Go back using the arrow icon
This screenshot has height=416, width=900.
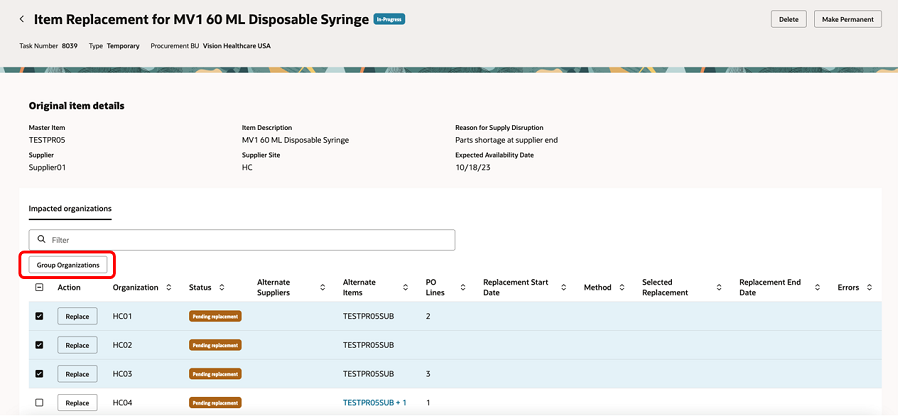22,19
